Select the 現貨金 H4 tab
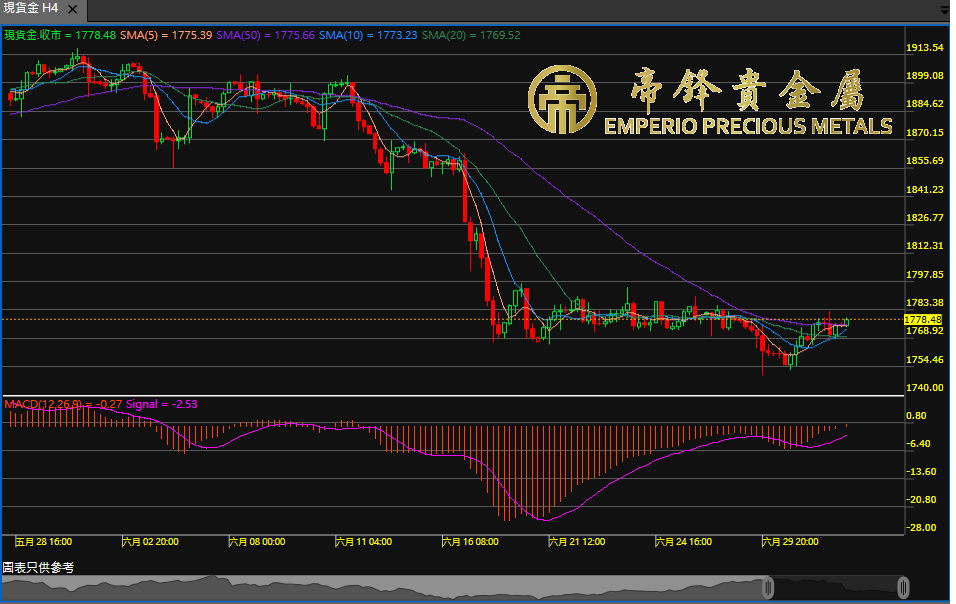956x604 pixels. (x=31, y=7)
